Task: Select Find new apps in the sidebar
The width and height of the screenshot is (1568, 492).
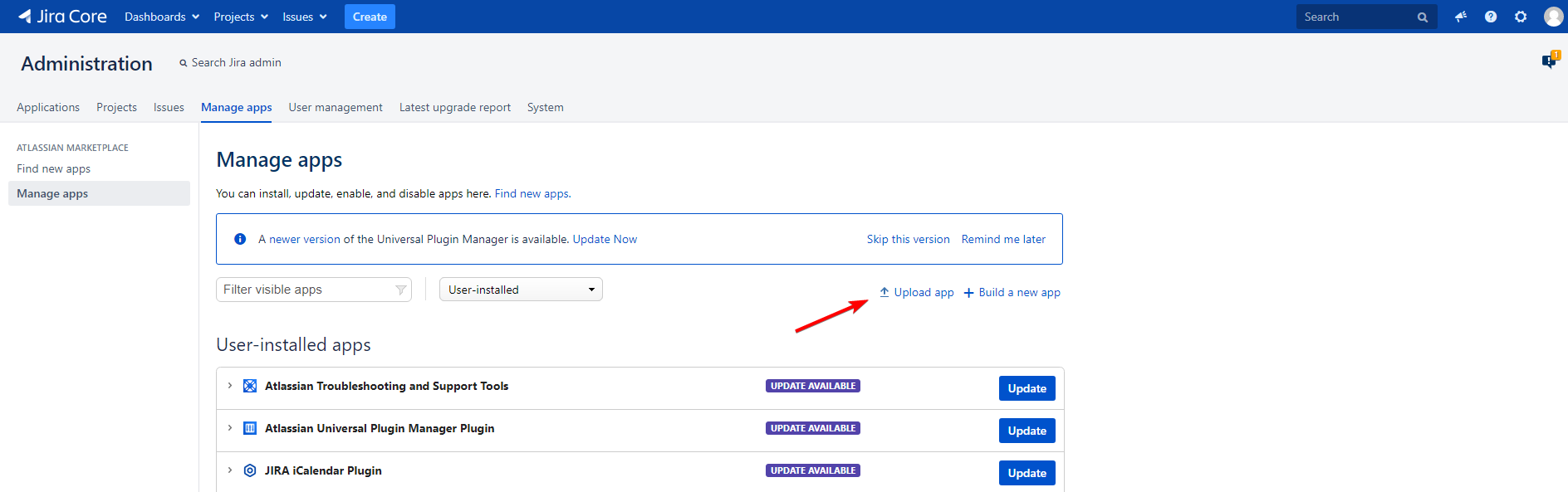Action: [54, 168]
